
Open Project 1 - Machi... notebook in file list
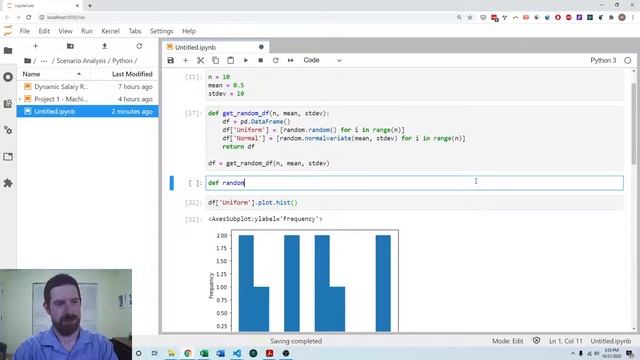(87, 99)
